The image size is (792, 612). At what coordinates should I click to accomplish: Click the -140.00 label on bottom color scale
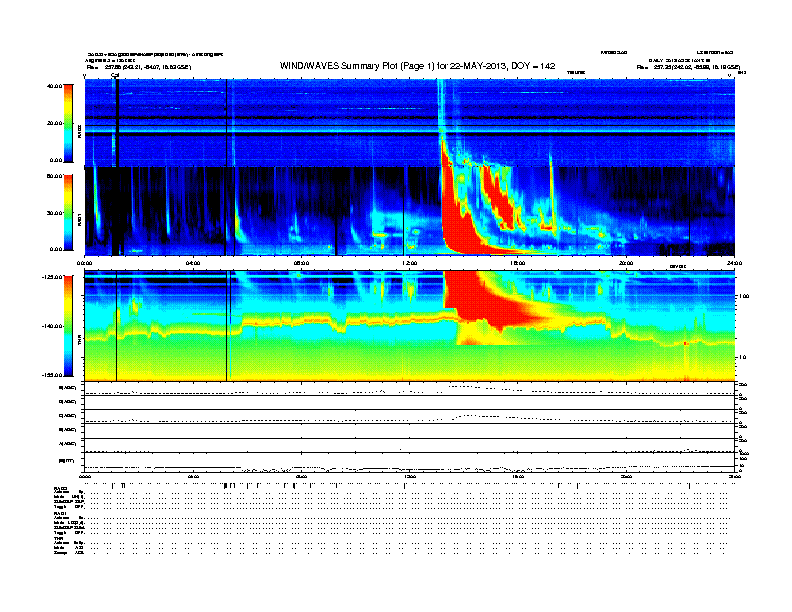[x=50, y=326]
